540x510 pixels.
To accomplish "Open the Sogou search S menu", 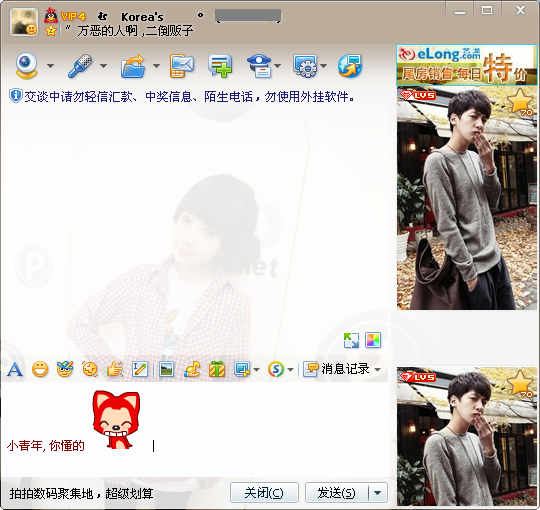I will [276, 369].
